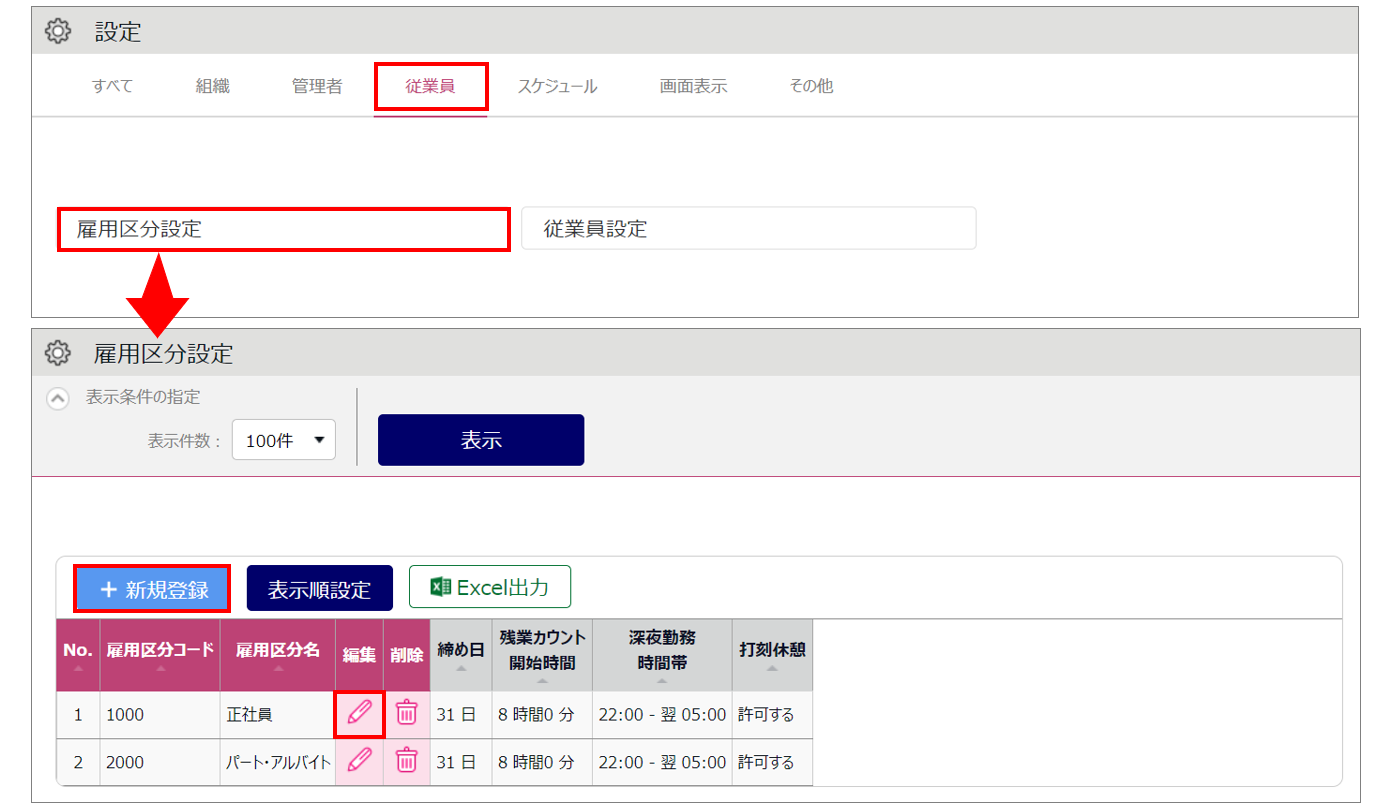Click 許可する in the パート・アルバイト row
The height and width of the screenshot is (807, 1391).
(772, 762)
